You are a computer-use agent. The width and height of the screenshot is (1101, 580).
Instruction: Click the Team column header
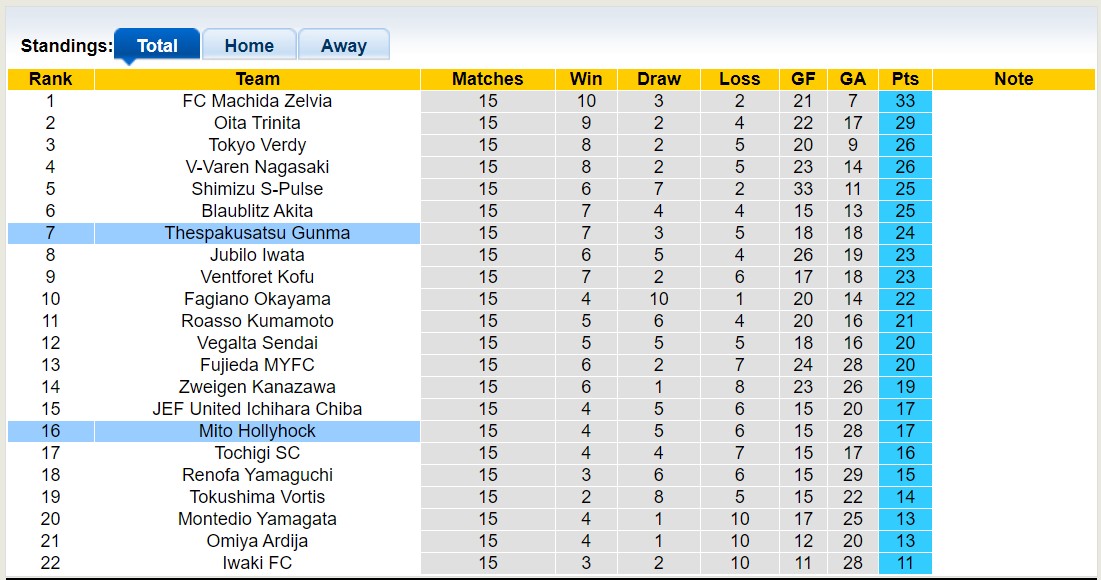click(257, 79)
